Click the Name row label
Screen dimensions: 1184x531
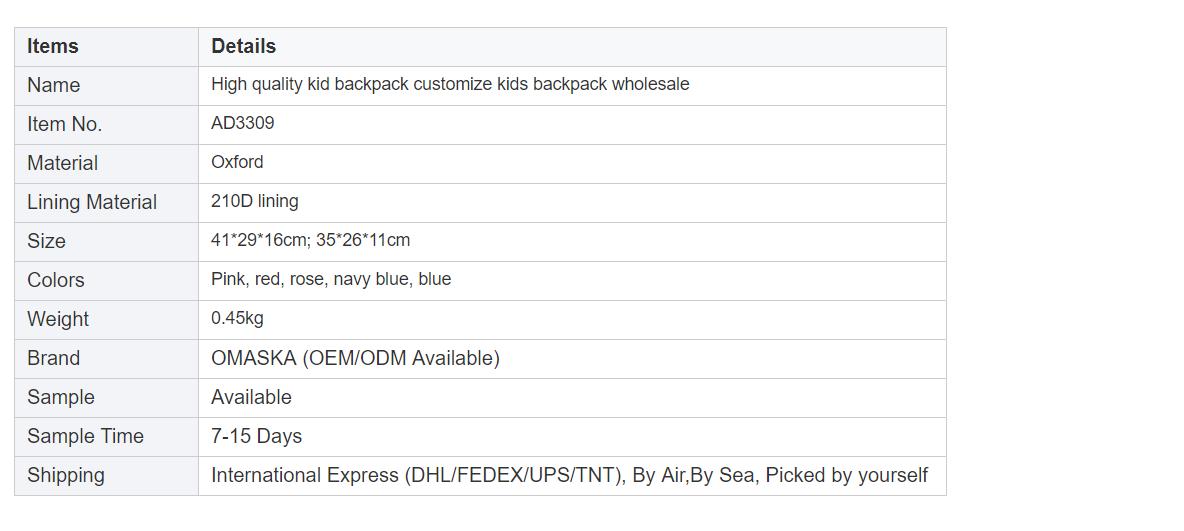[54, 85]
